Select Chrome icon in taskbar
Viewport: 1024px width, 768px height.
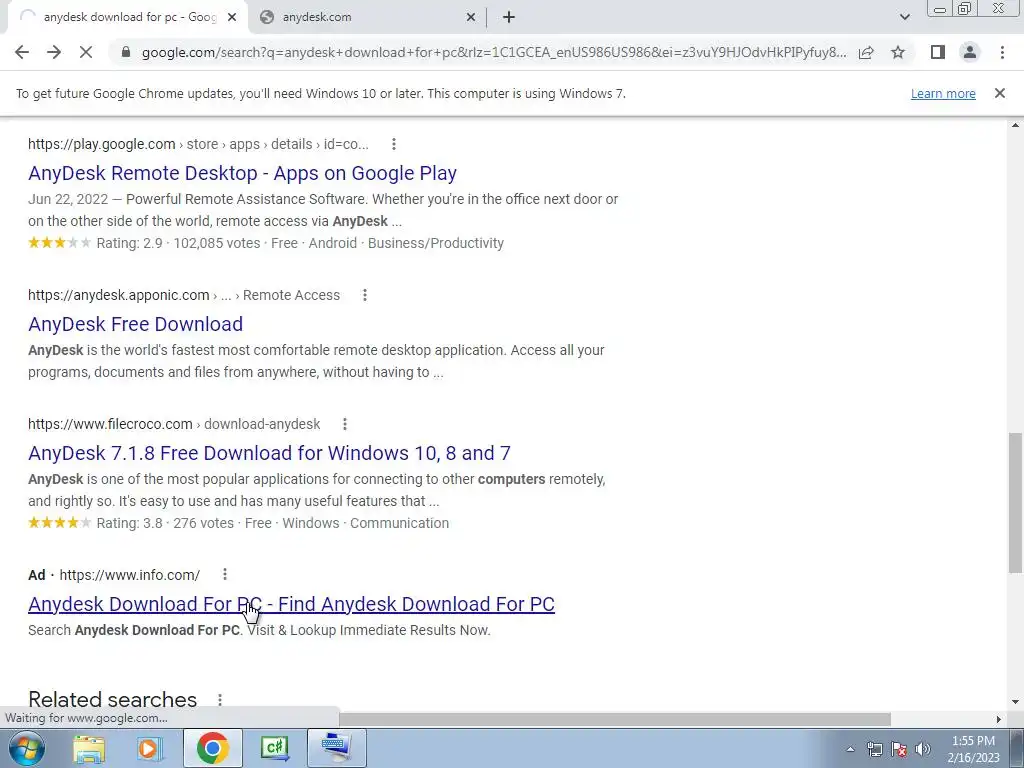coord(212,748)
